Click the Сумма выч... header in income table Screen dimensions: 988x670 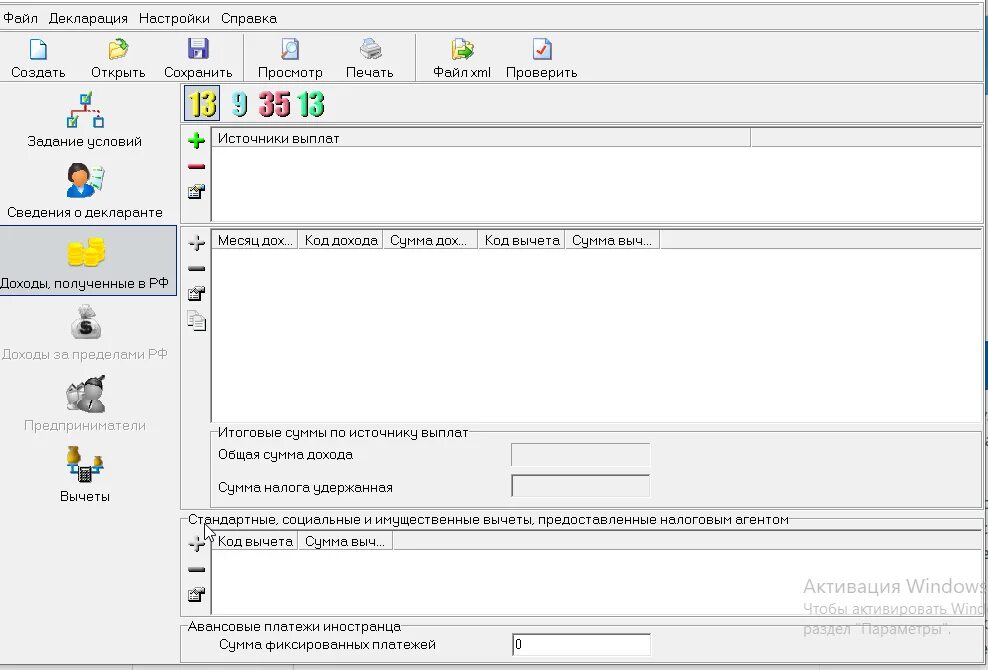pos(612,240)
